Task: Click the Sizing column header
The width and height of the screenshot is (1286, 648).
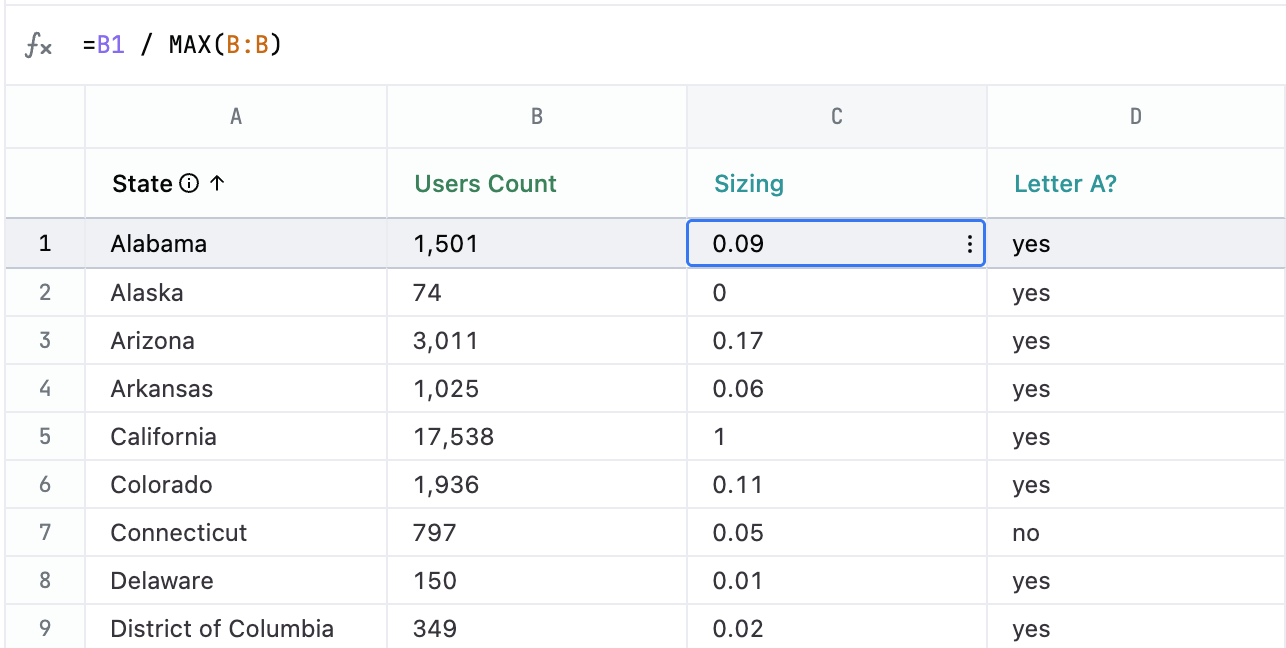Action: point(749,184)
